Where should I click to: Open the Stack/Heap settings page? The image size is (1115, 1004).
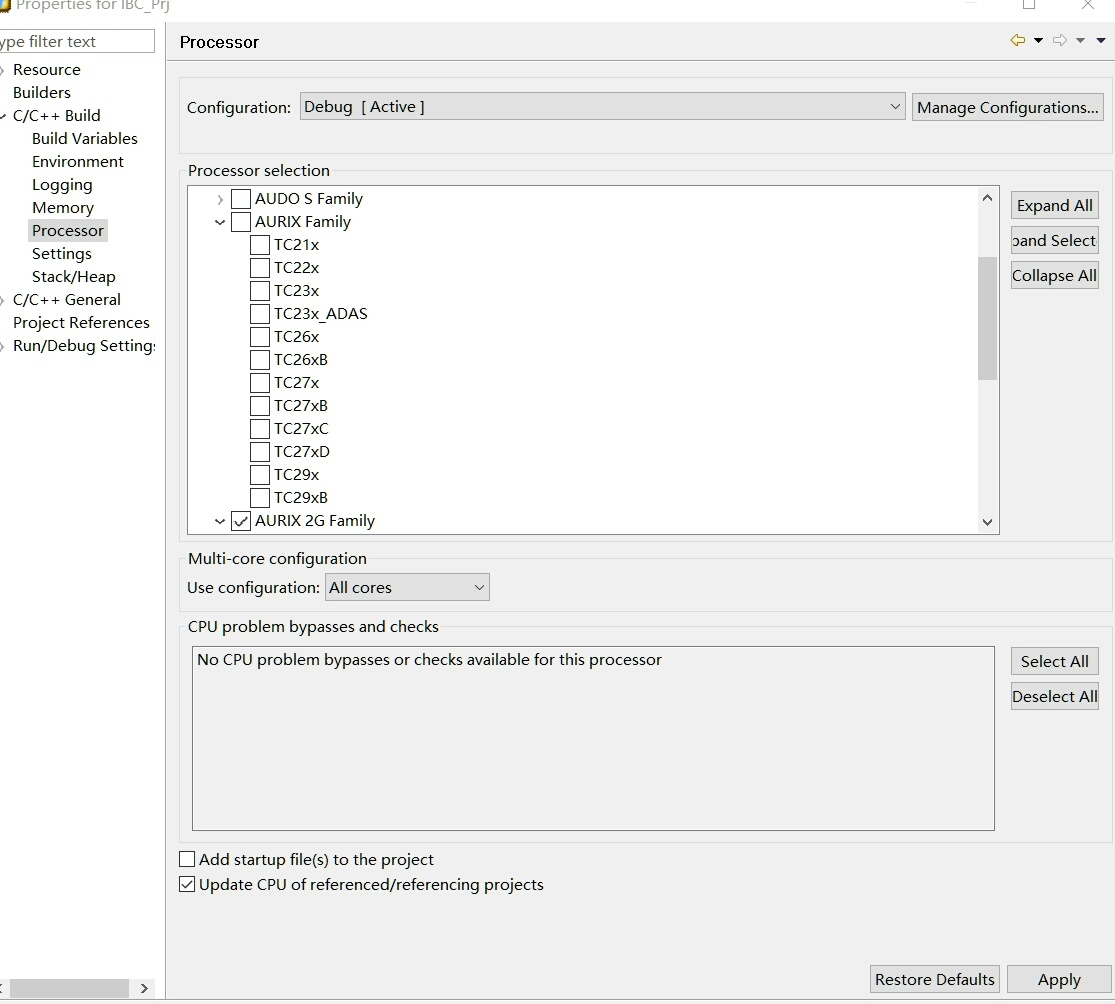pos(73,277)
